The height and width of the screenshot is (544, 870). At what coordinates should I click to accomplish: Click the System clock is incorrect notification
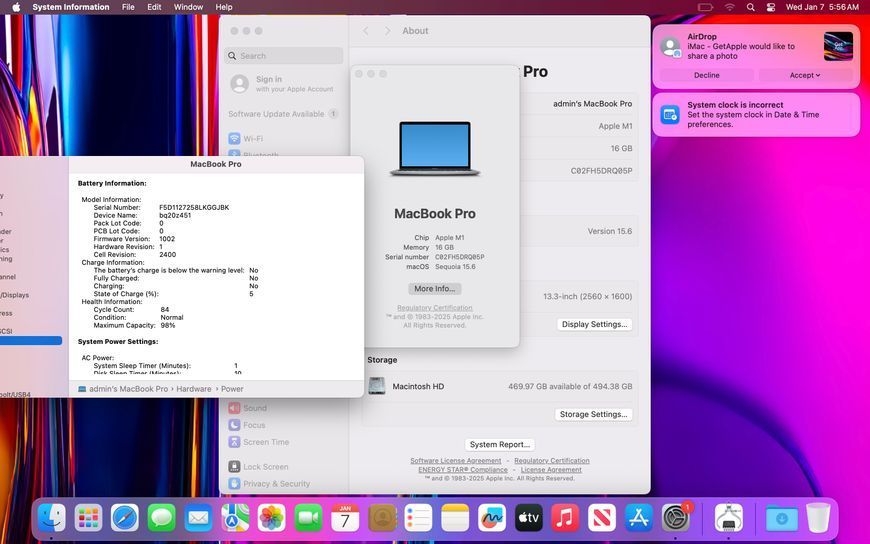coord(756,114)
